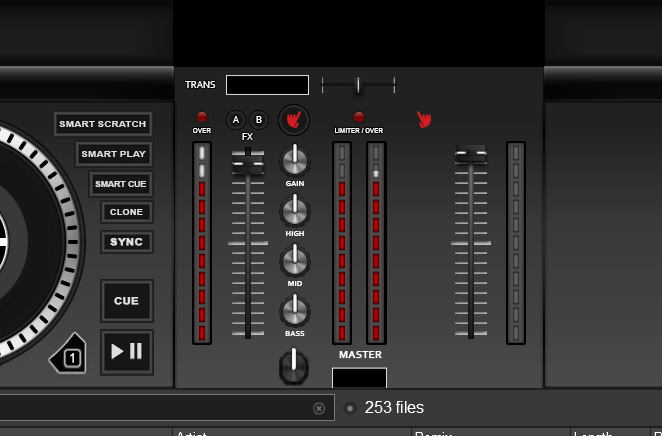Click the horizontal slider next to TRANS
The image size is (662, 436).
(358, 85)
